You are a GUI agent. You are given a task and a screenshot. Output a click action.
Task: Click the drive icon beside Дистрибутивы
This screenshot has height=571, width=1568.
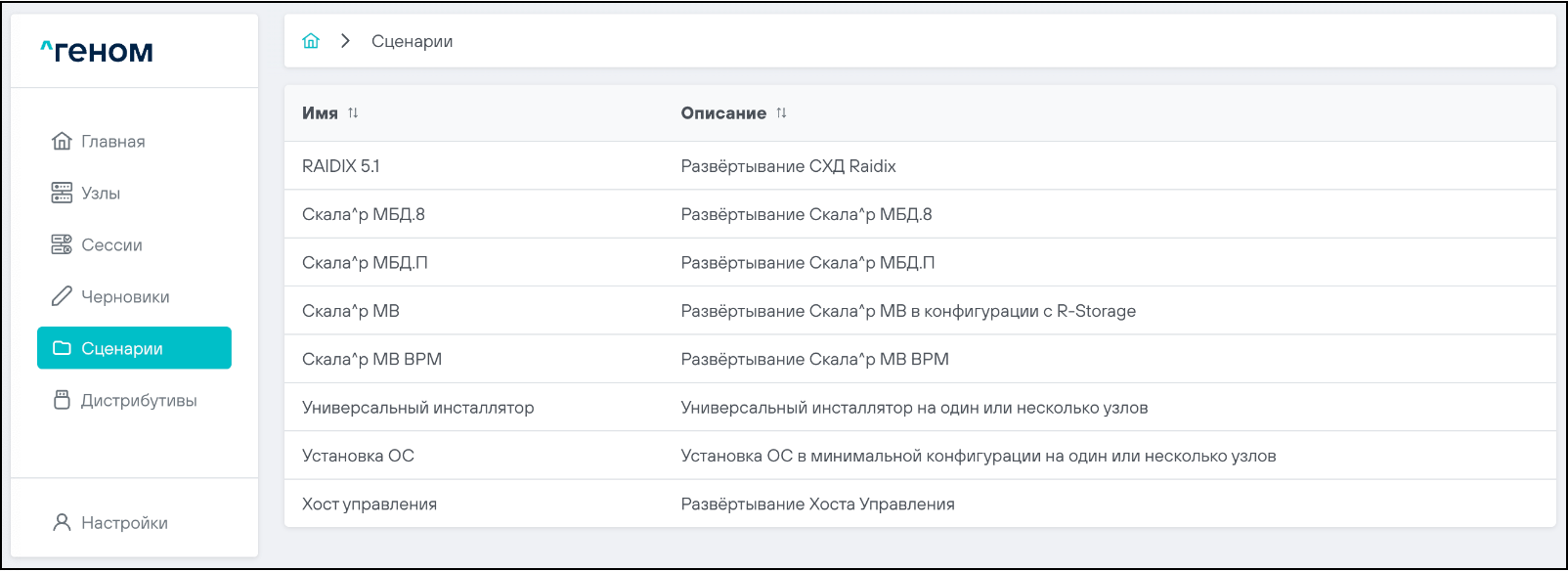62,400
